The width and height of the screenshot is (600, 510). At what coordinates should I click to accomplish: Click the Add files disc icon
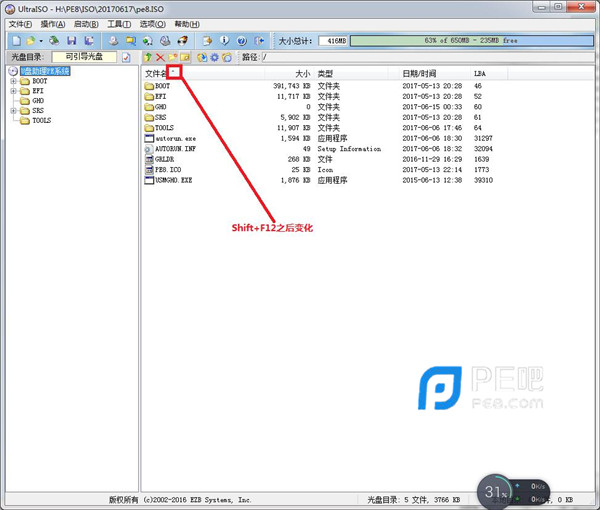coord(202,57)
